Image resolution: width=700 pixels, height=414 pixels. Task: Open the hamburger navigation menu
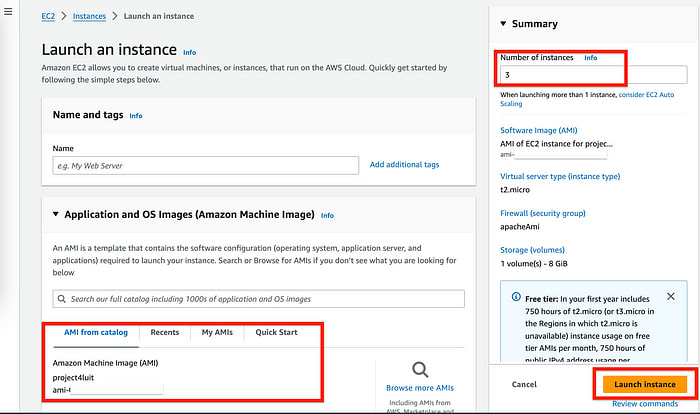[x=9, y=12]
